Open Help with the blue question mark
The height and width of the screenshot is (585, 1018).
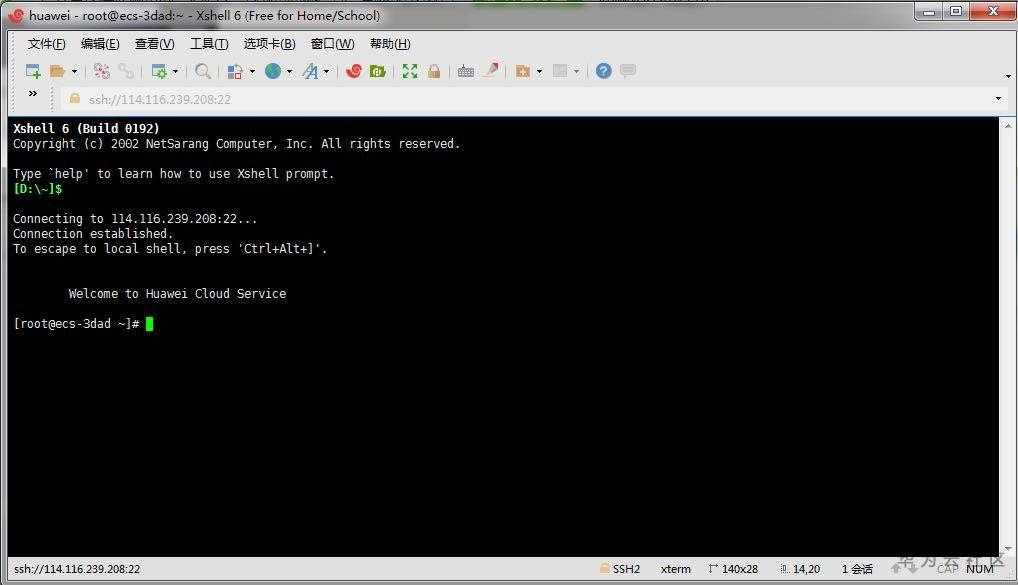[604, 71]
